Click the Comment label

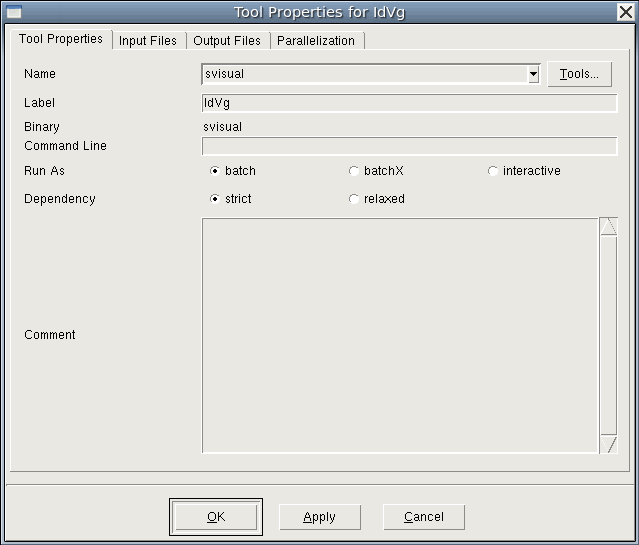[50, 335]
